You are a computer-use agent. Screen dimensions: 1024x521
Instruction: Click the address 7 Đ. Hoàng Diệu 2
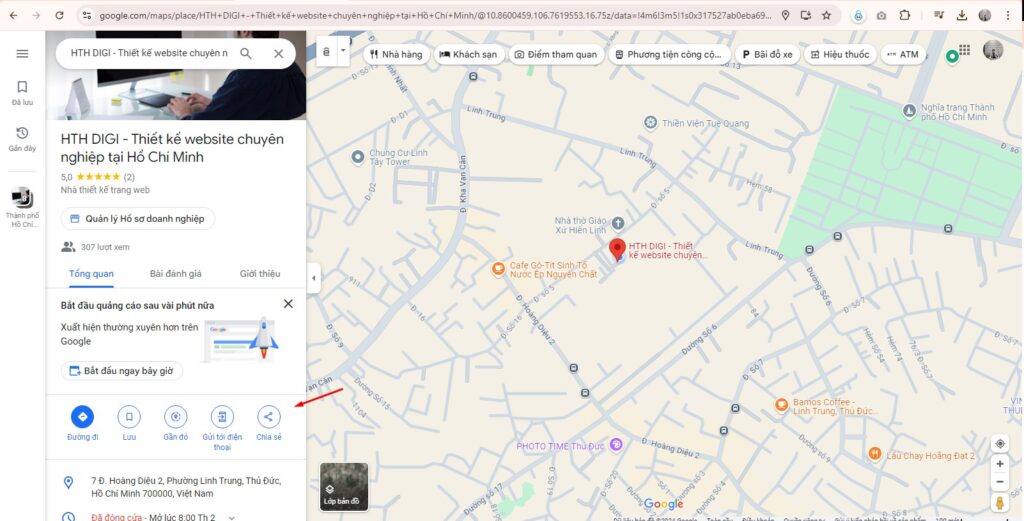(186, 487)
